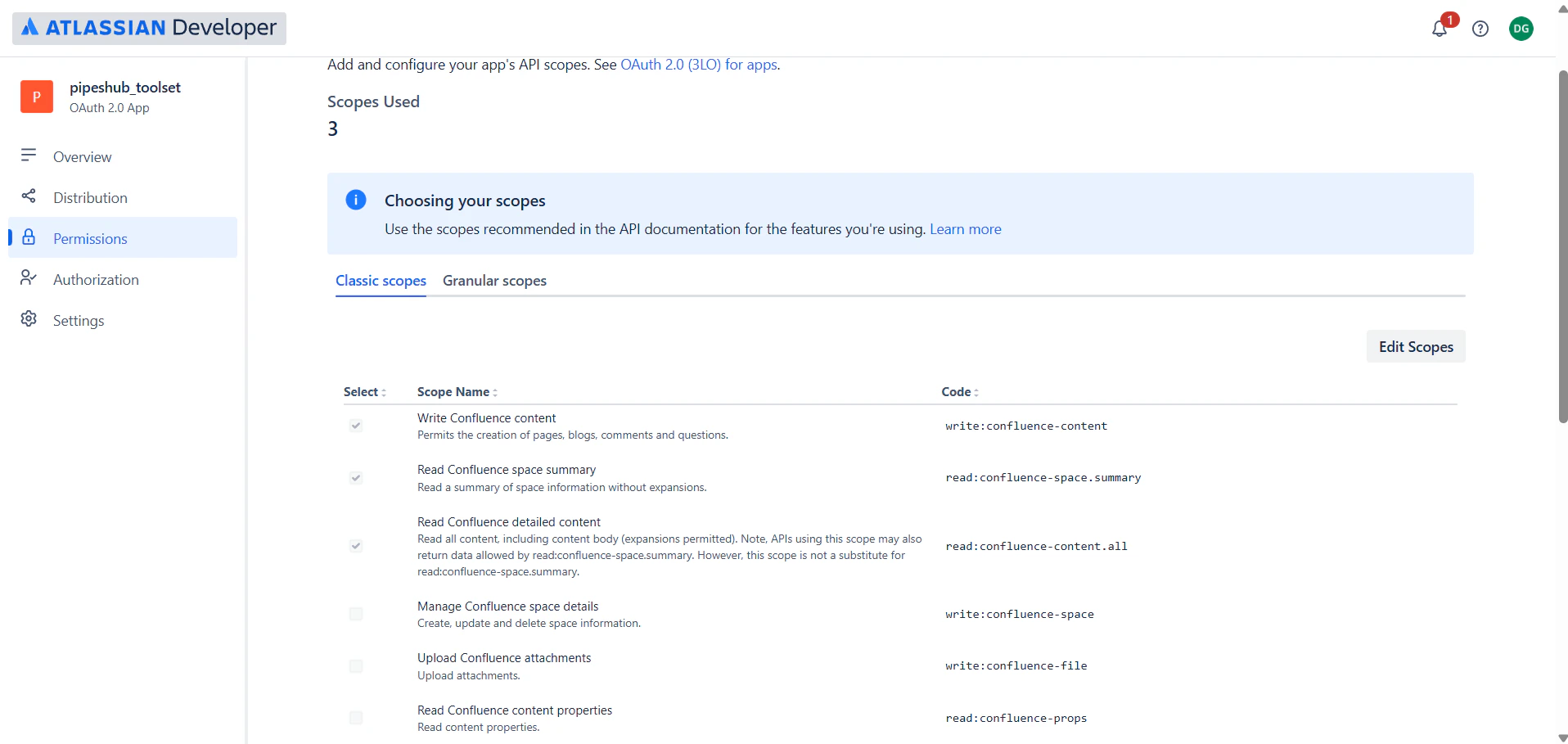Click the Manage Confluence space details scope name

click(507, 606)
